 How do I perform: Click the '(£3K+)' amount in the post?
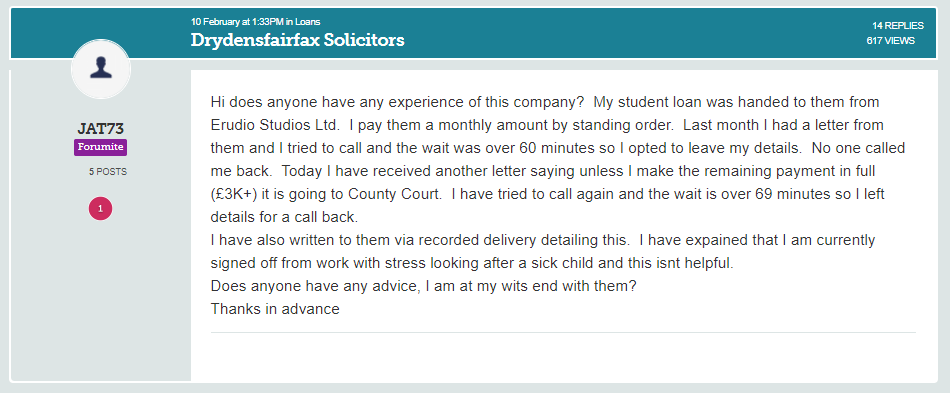[x=233, y=195]
